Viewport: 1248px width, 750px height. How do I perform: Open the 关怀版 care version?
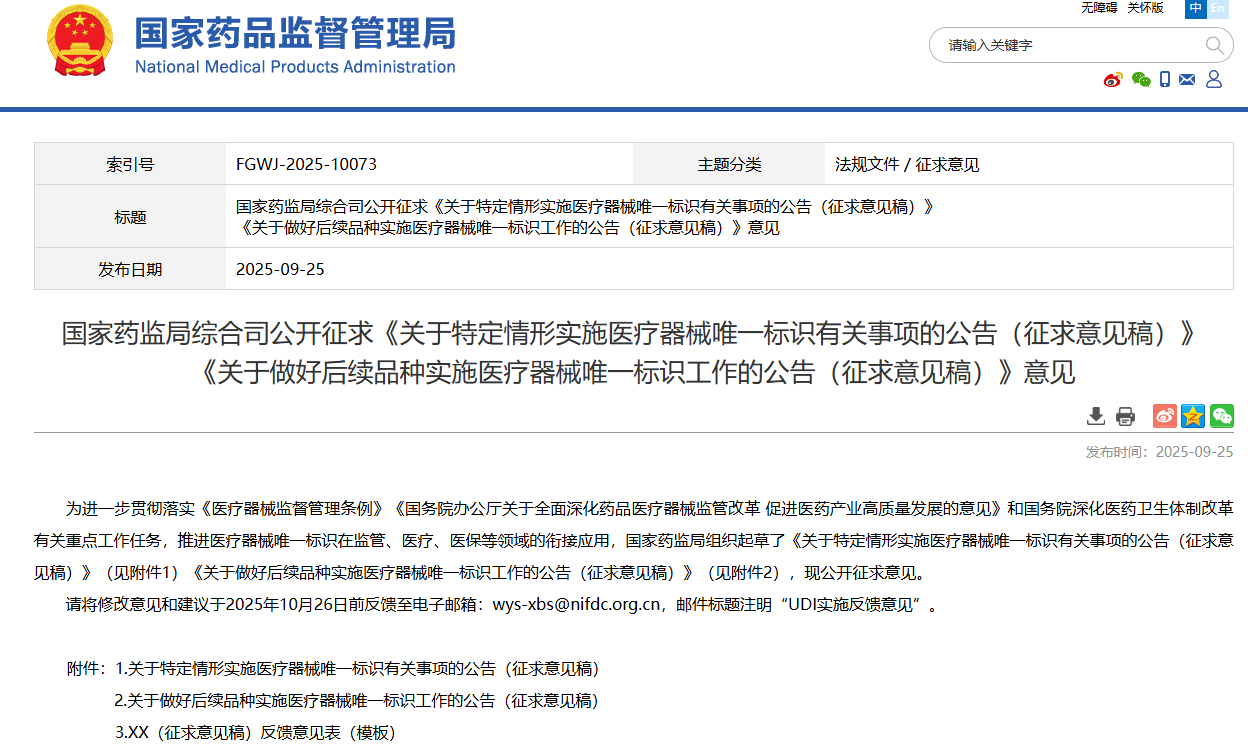pyautogui.click(x=1146, y=7)
